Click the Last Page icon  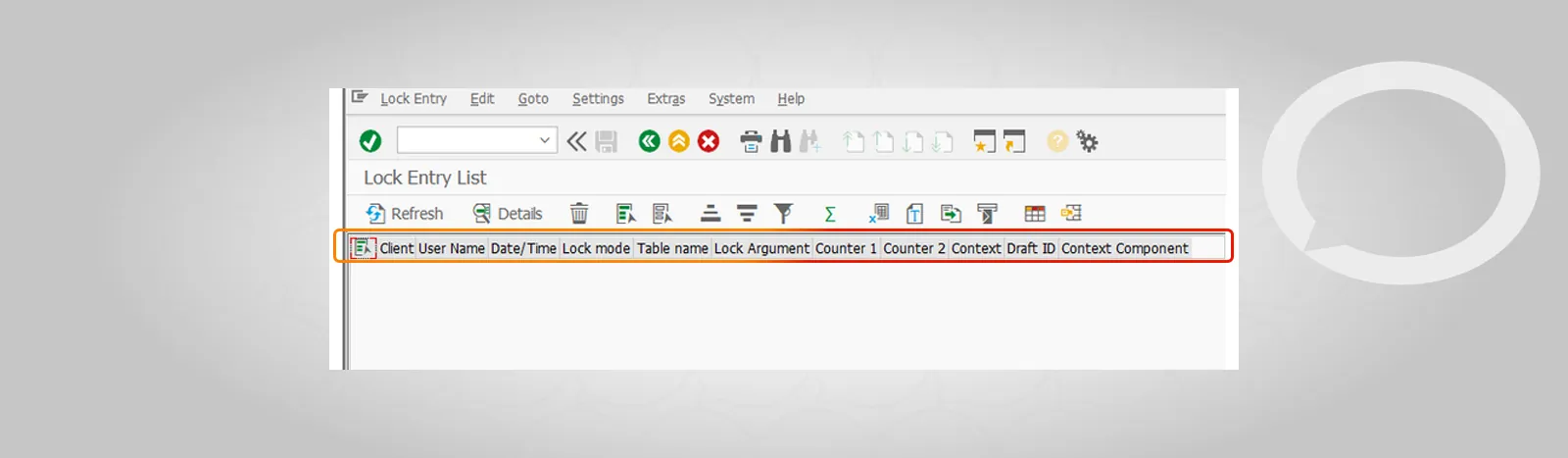tap(942, 142)
